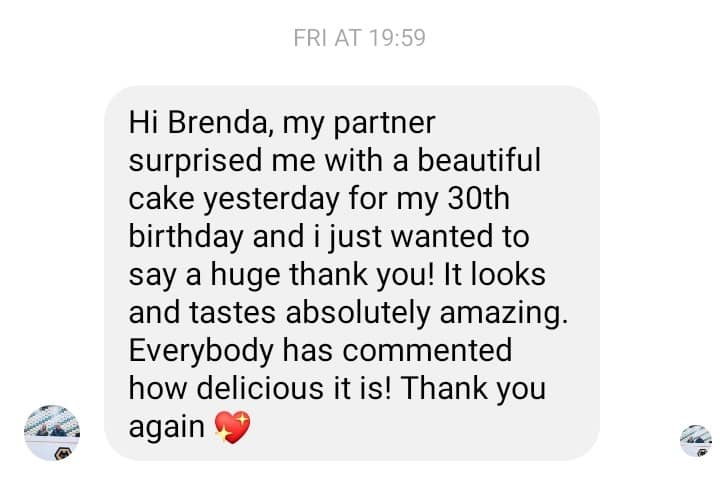Click the word "again" before the heart
720x490 pixels.
(x=167, y=428)
